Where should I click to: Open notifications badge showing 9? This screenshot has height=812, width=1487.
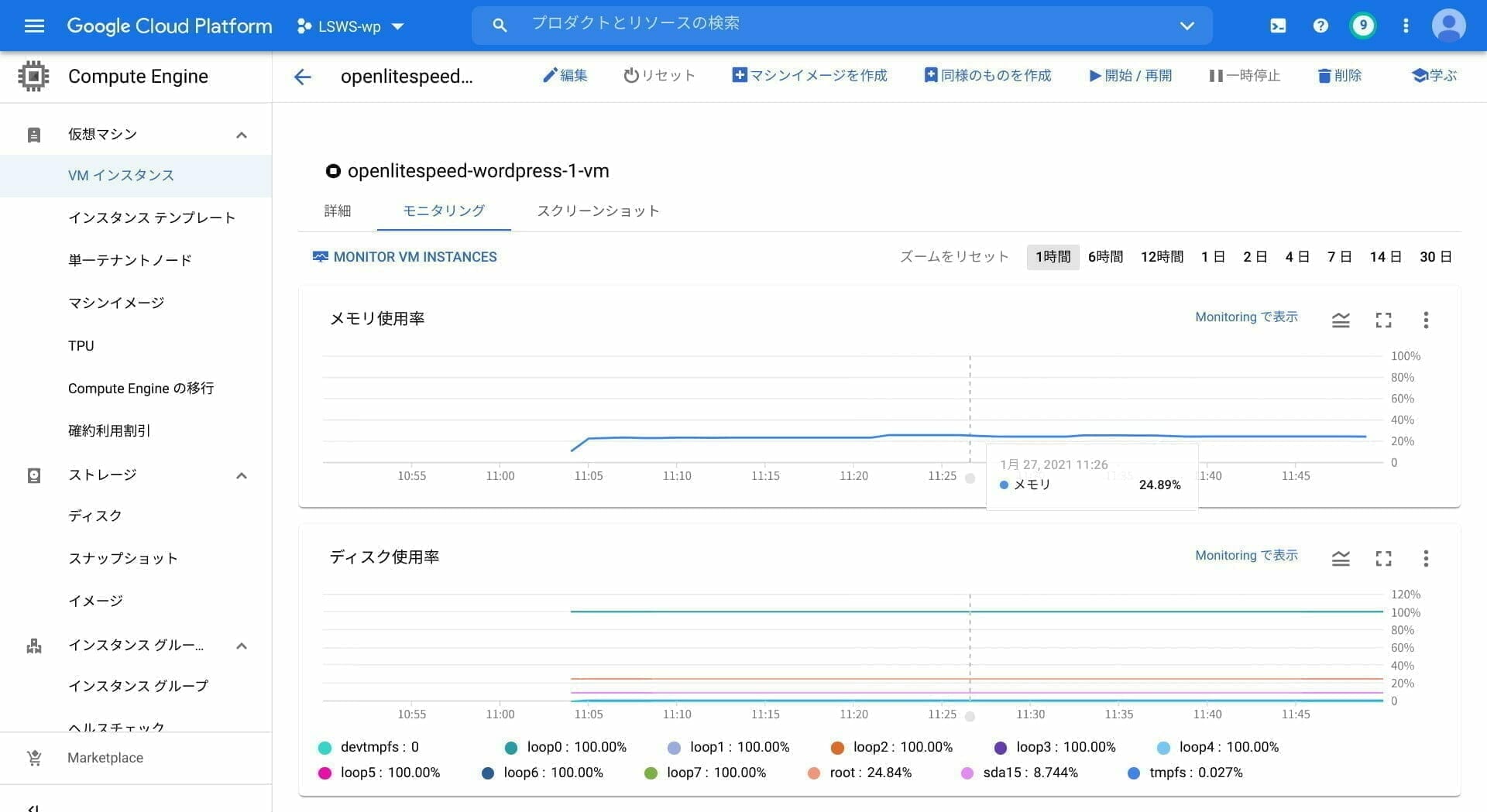click(x=1363, y=26)
